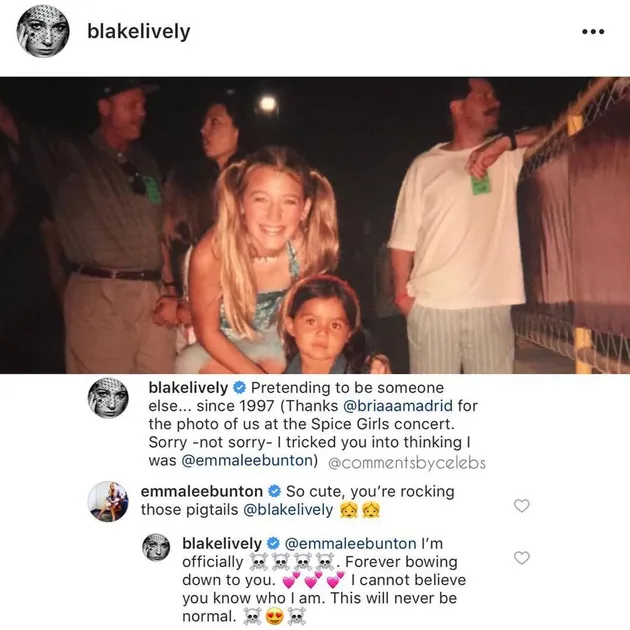Viewport: 630px width, 630px height.
Task: Open emmaleebunton username on the comment
Action: 202,491
